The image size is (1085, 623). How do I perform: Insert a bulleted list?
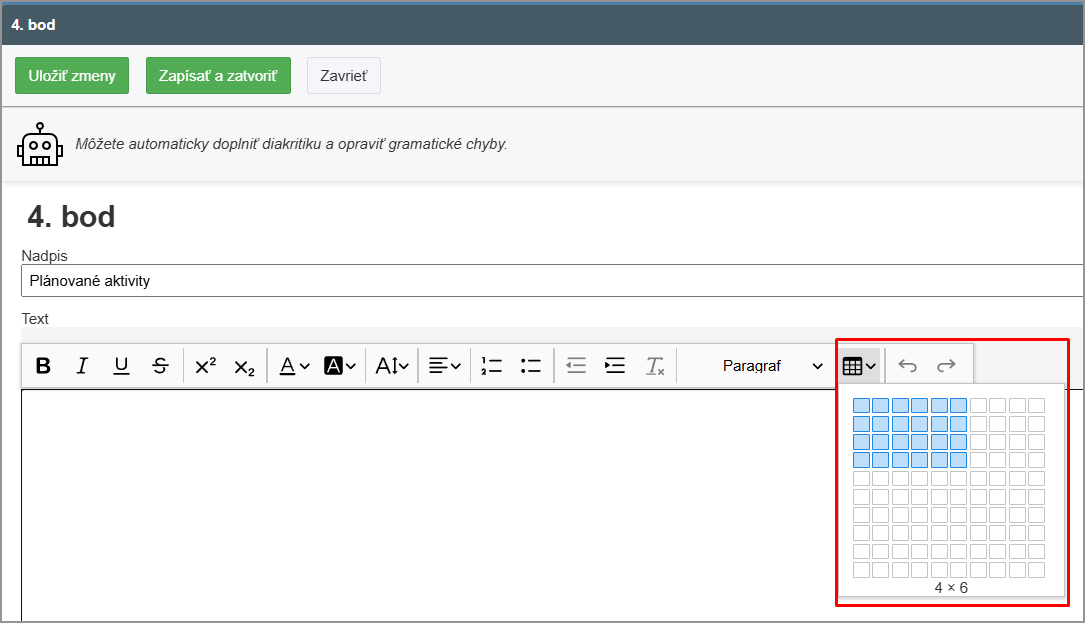coord(530,366)
